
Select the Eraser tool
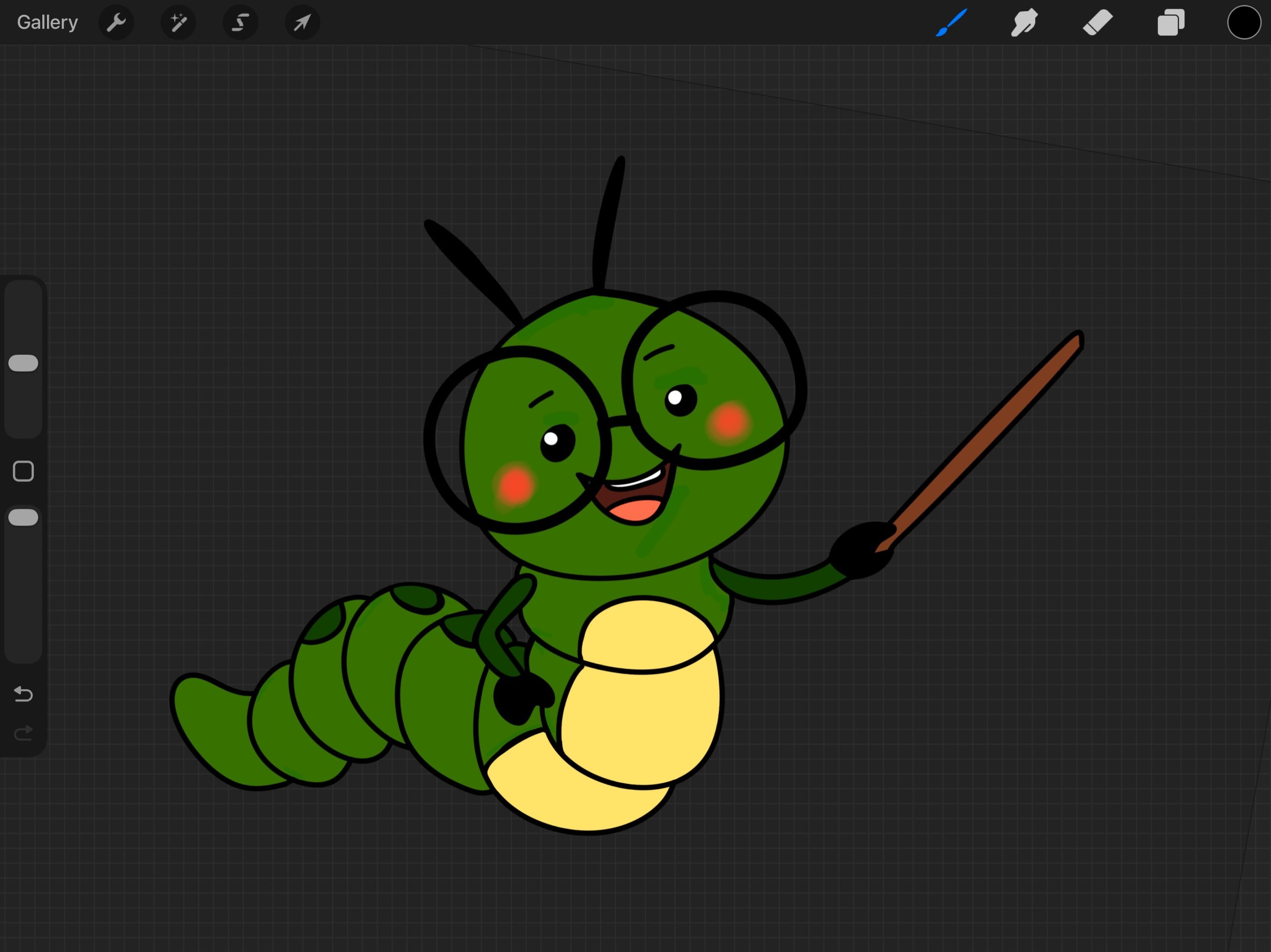tap(1098, 22)
